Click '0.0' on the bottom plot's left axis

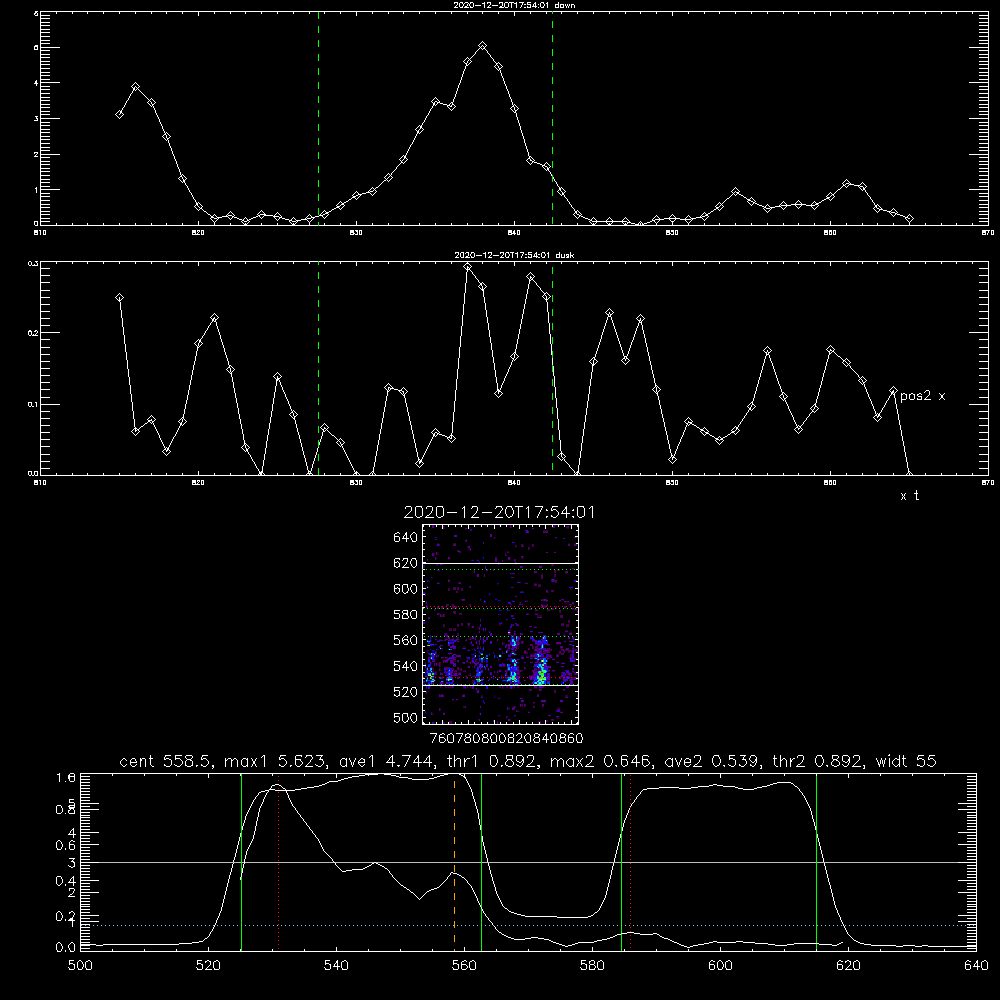tap(66, 948)
